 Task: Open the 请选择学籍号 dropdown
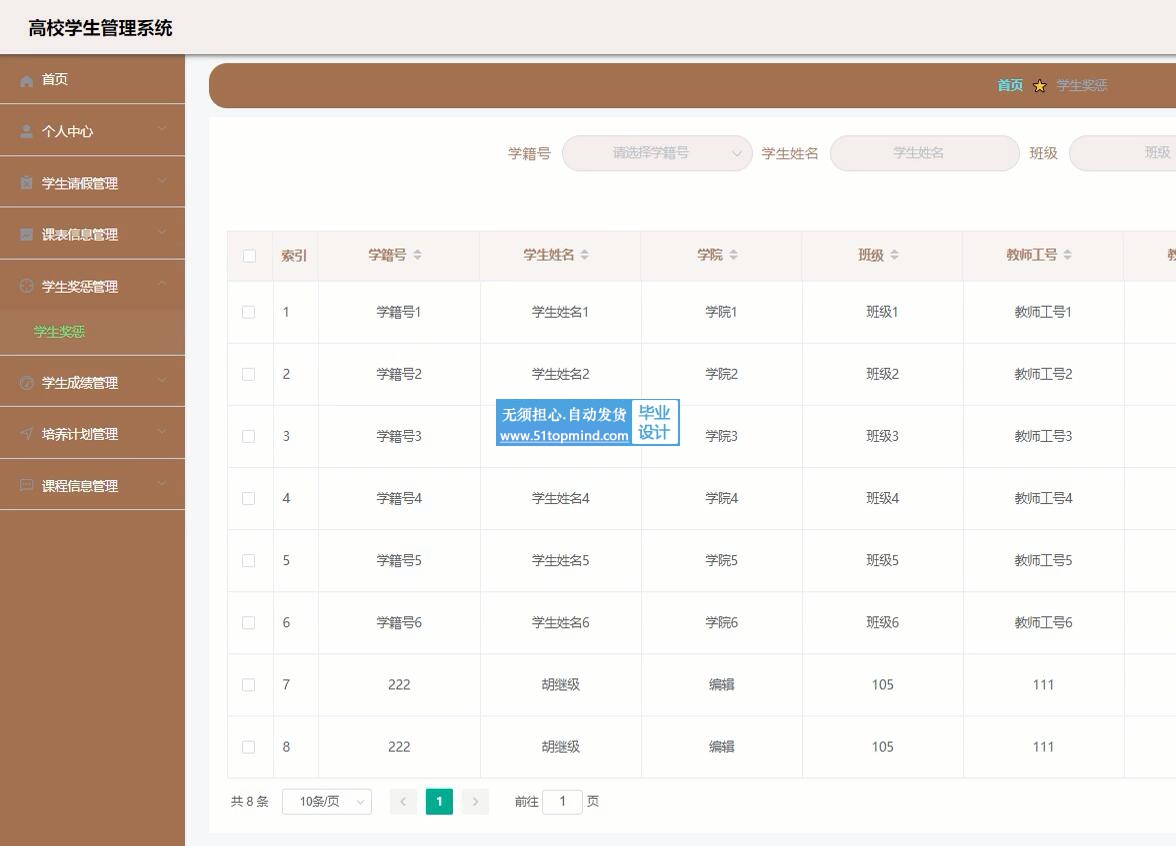[x=657, y=153]
